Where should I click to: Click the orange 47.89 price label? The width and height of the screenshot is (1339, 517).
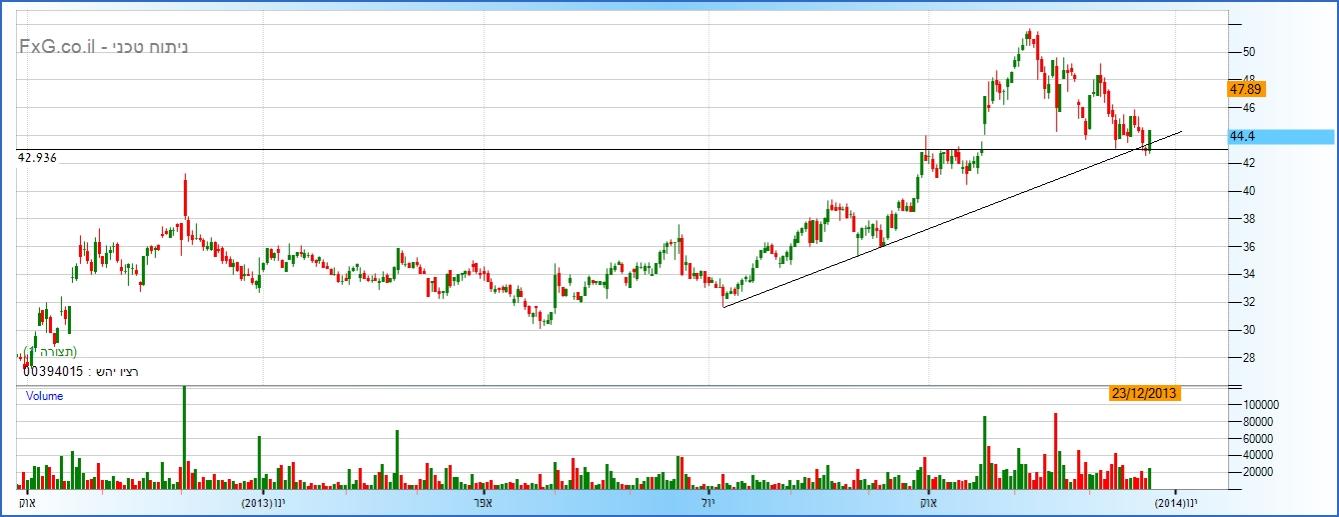[1246, 89]
